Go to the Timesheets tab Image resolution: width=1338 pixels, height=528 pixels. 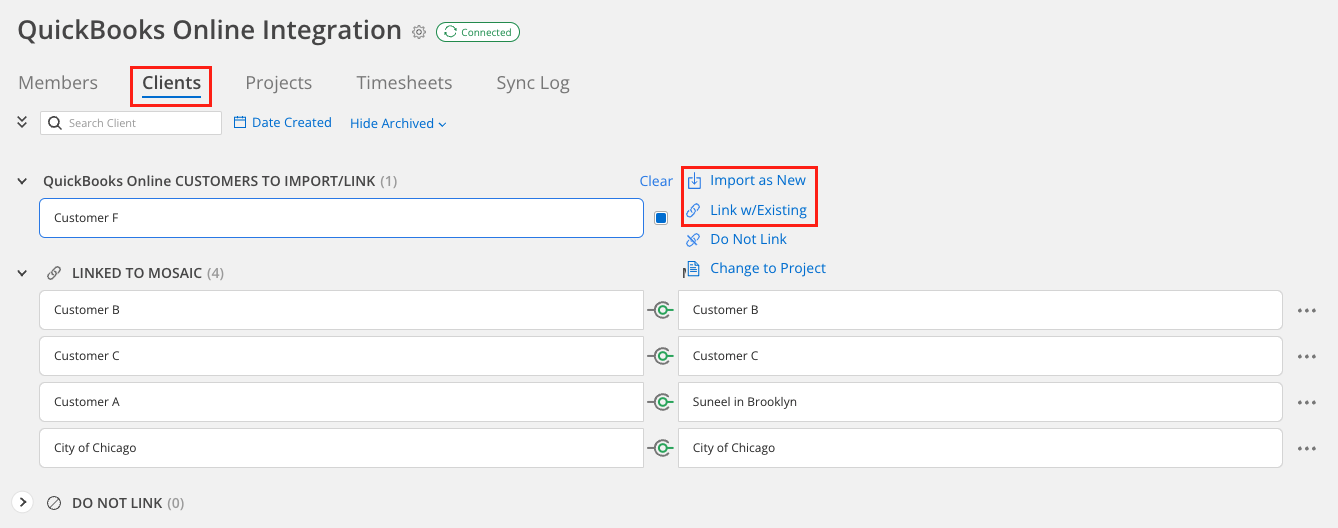(404, 83)
